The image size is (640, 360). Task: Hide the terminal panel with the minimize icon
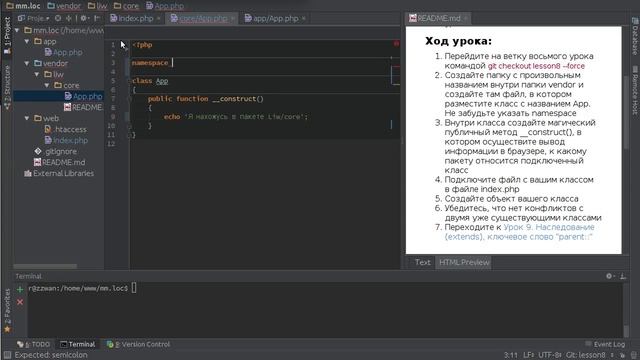click(x=623, y=276)
